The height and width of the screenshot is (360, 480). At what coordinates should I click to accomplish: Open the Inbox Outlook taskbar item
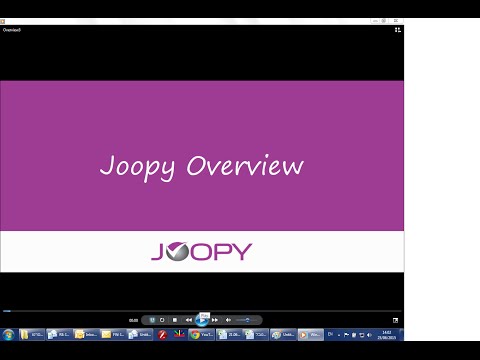pyautogui.click(x=86, y=334)
